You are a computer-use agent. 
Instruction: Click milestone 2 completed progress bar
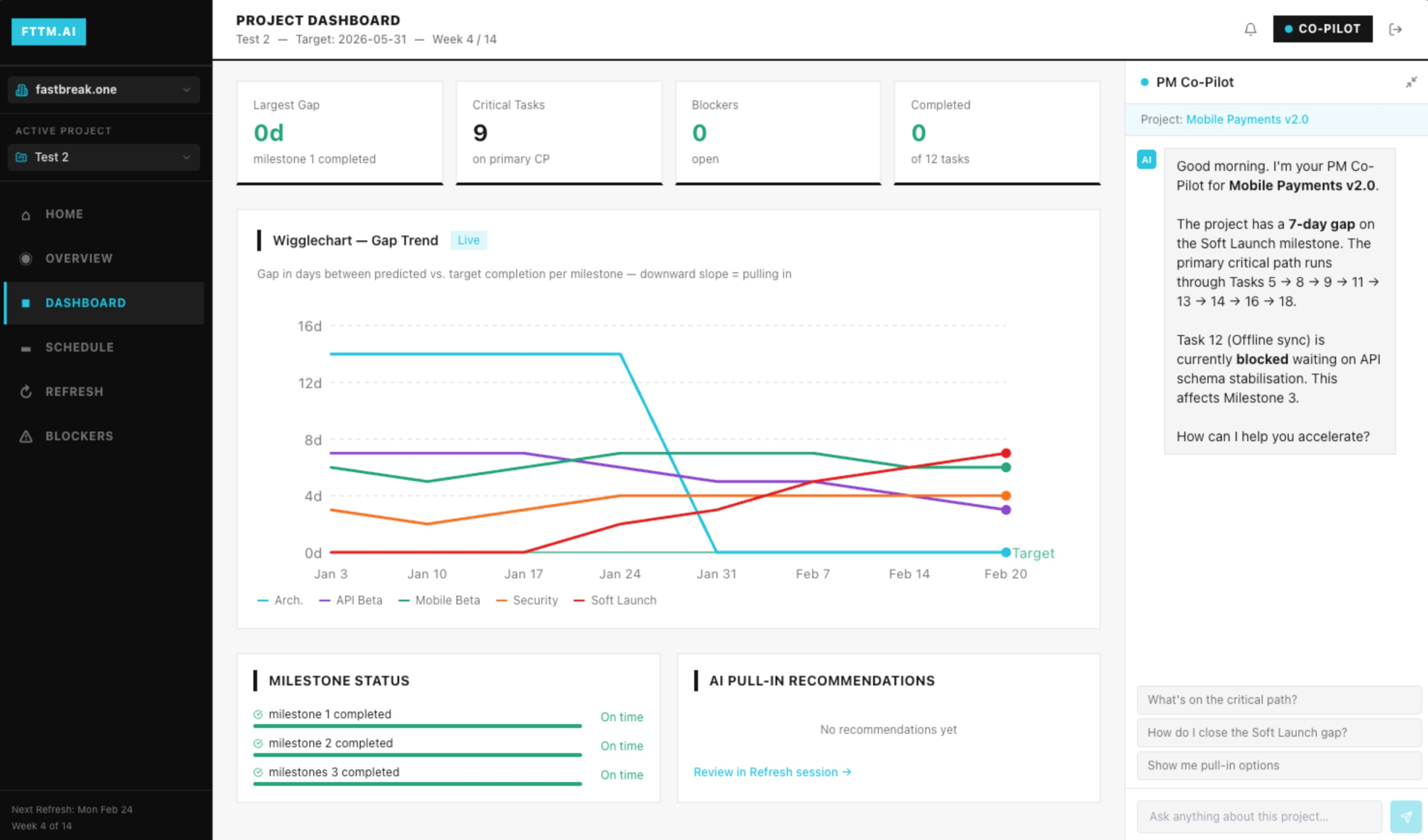click(417, 755)
